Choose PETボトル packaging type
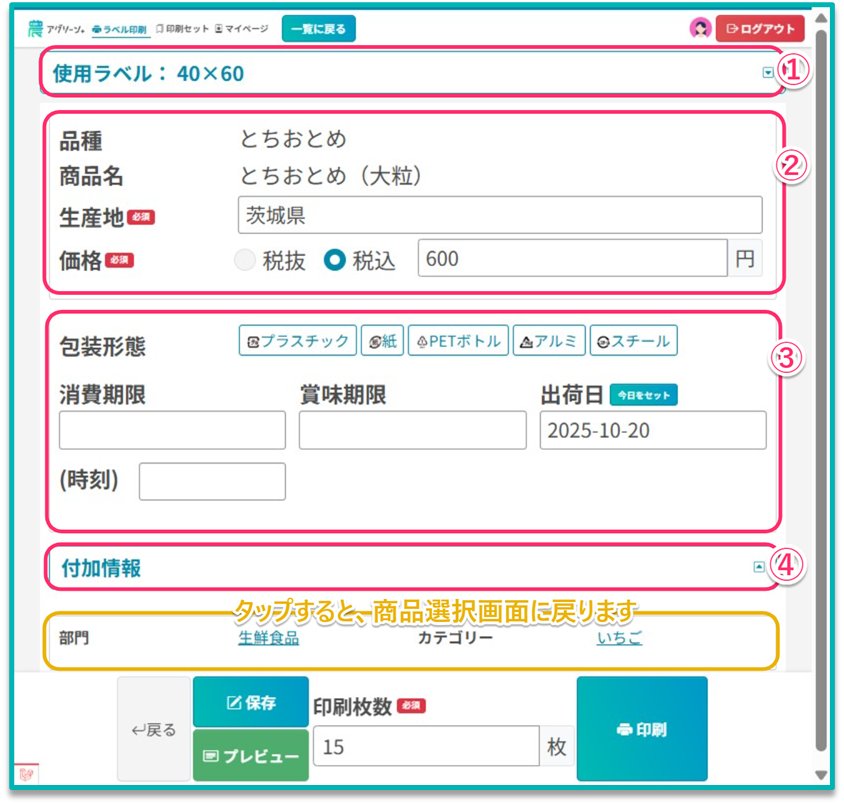844x805 pixels. pos(458,341)
